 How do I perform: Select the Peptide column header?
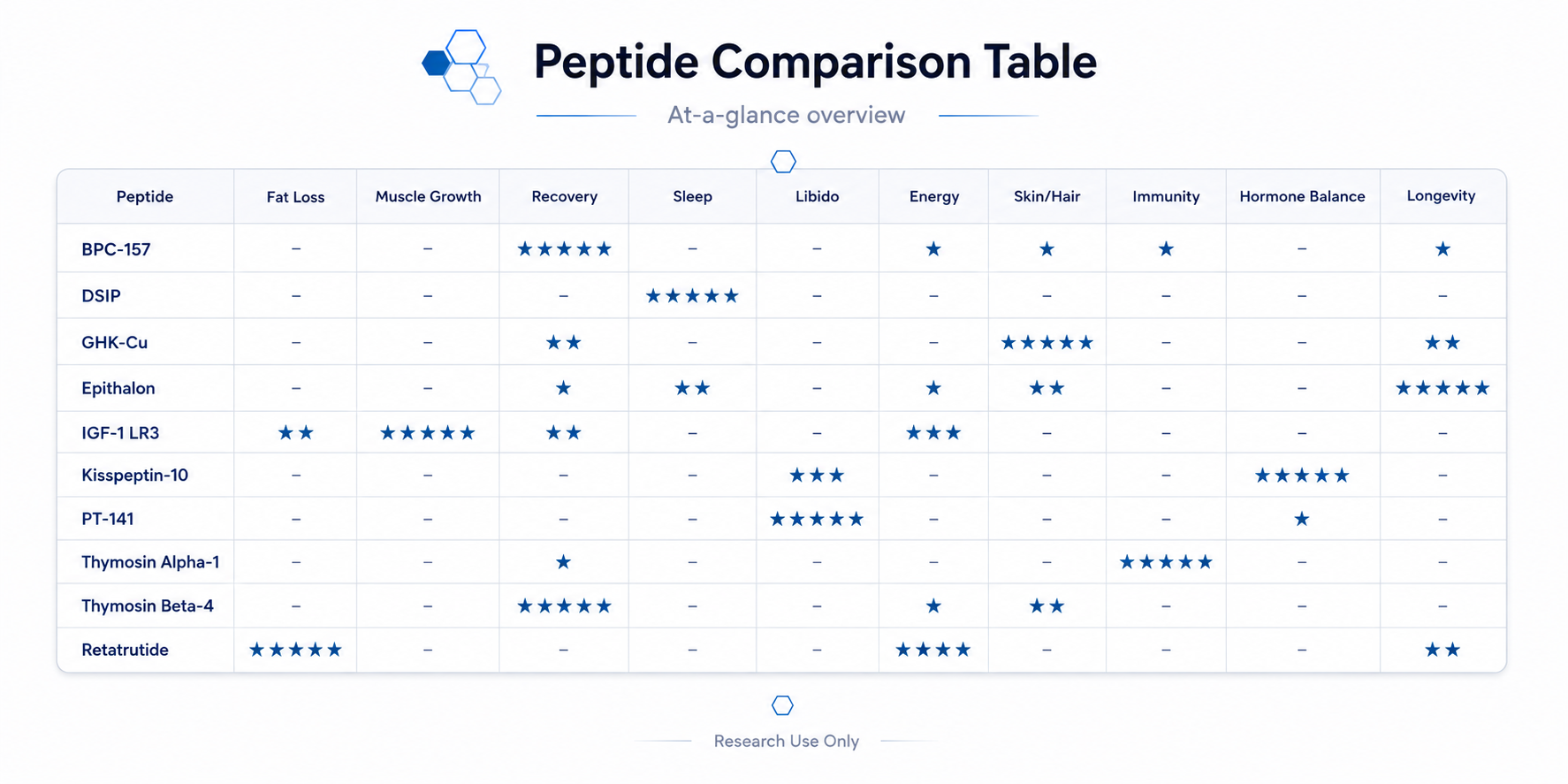(145, 196)
